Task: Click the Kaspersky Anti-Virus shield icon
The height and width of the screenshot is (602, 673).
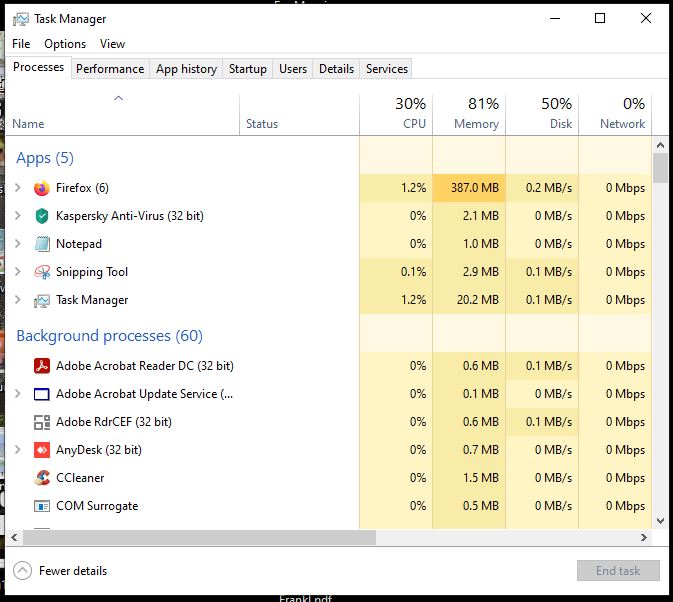Action: pos(42,216)
